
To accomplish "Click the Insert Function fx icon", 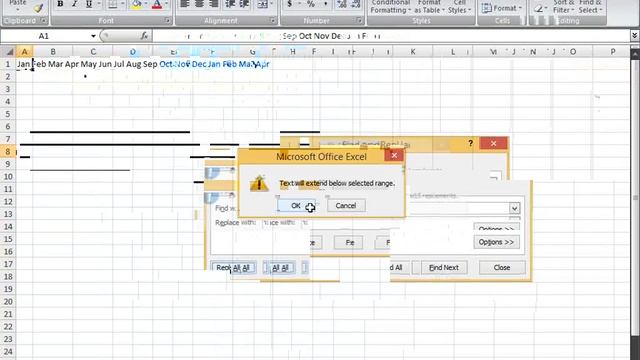I will [x=144, y=36].
